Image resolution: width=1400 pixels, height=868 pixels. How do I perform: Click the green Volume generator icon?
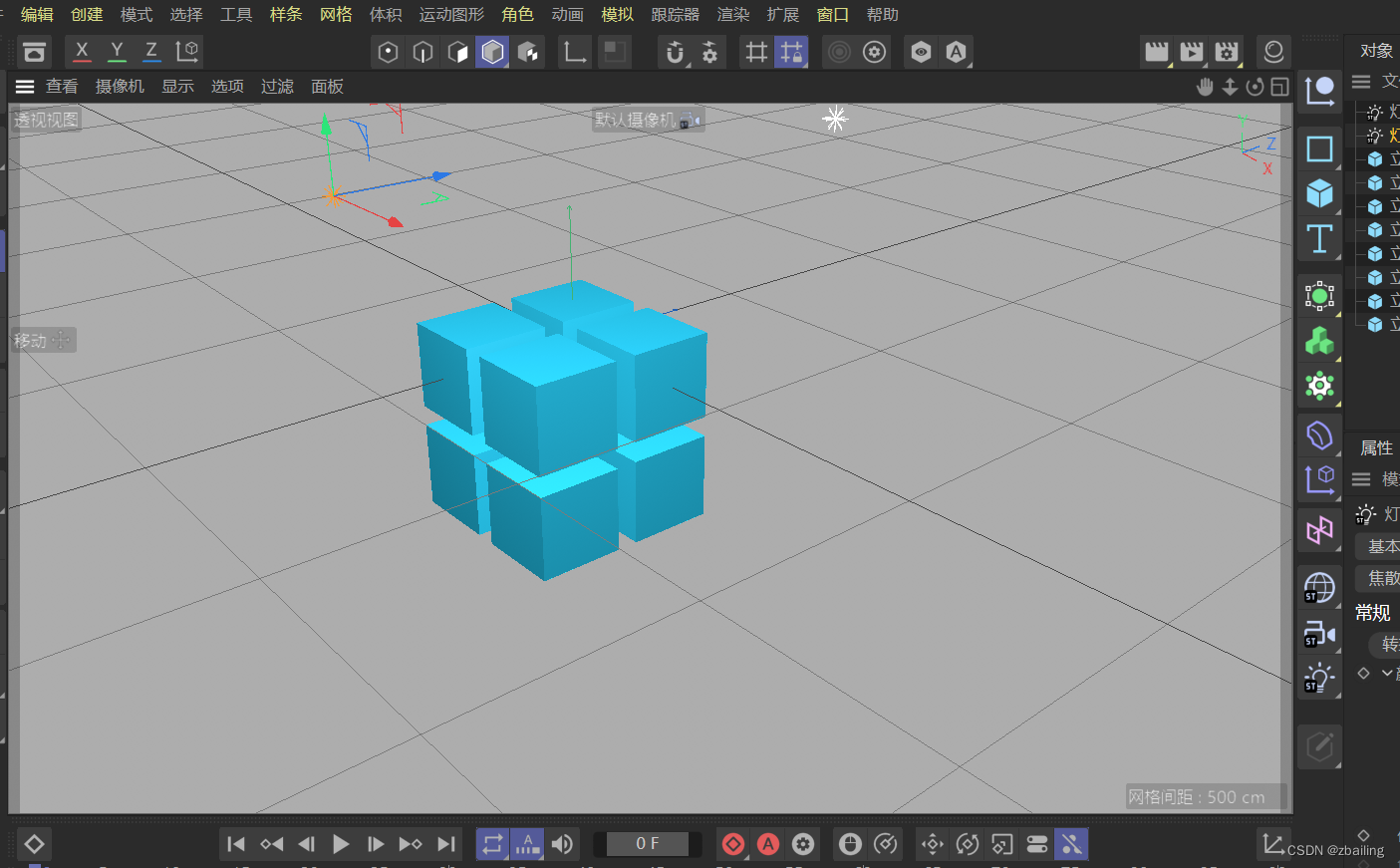[x=1319, y=341]
